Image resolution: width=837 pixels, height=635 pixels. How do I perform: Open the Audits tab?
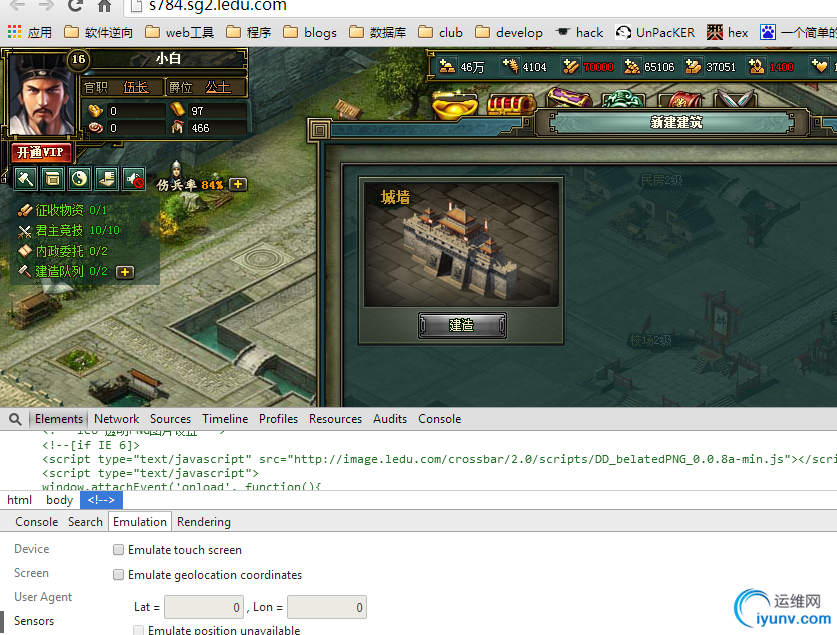coord(390,419)
